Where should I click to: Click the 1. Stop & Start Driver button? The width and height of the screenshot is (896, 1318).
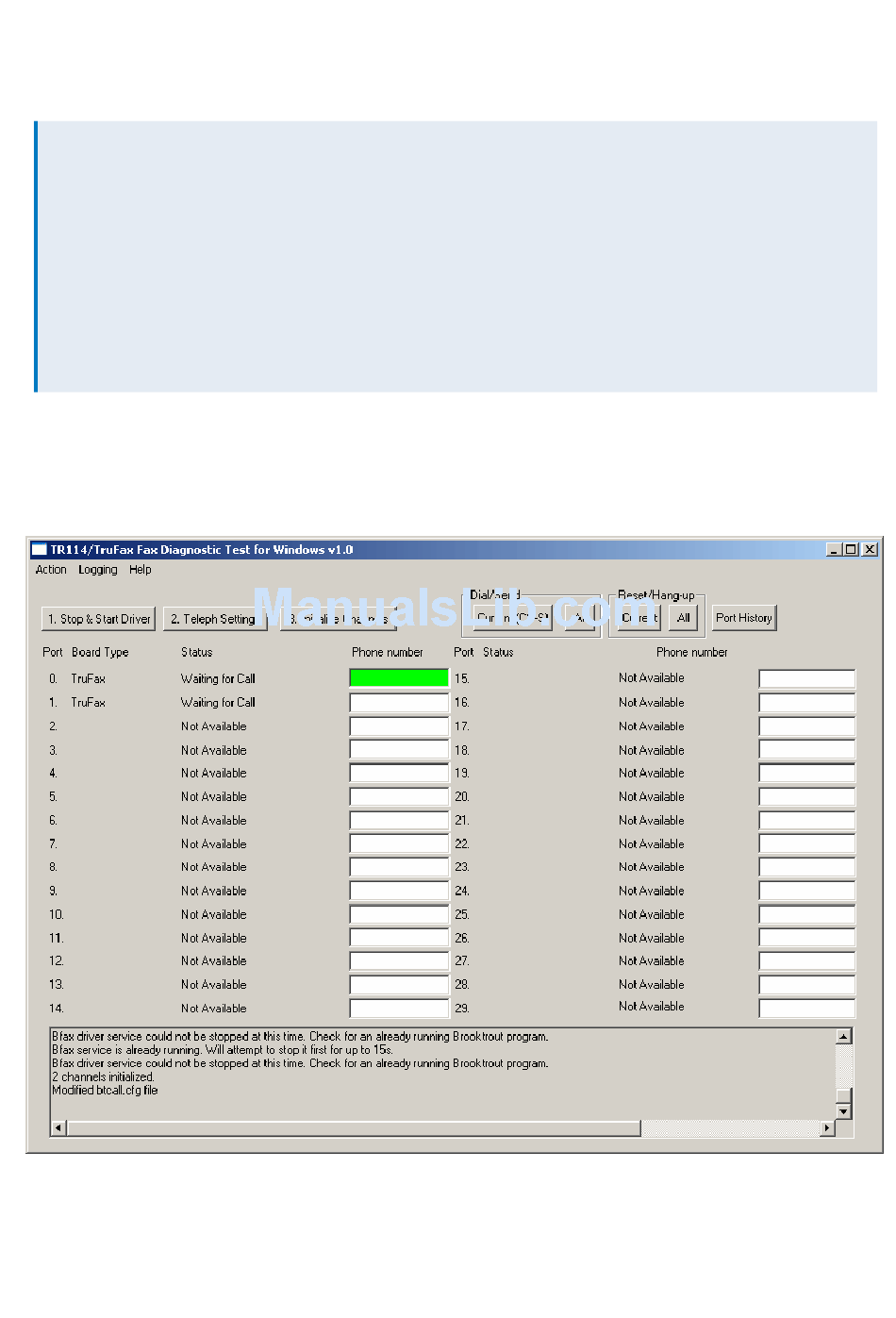click(99, 619)
